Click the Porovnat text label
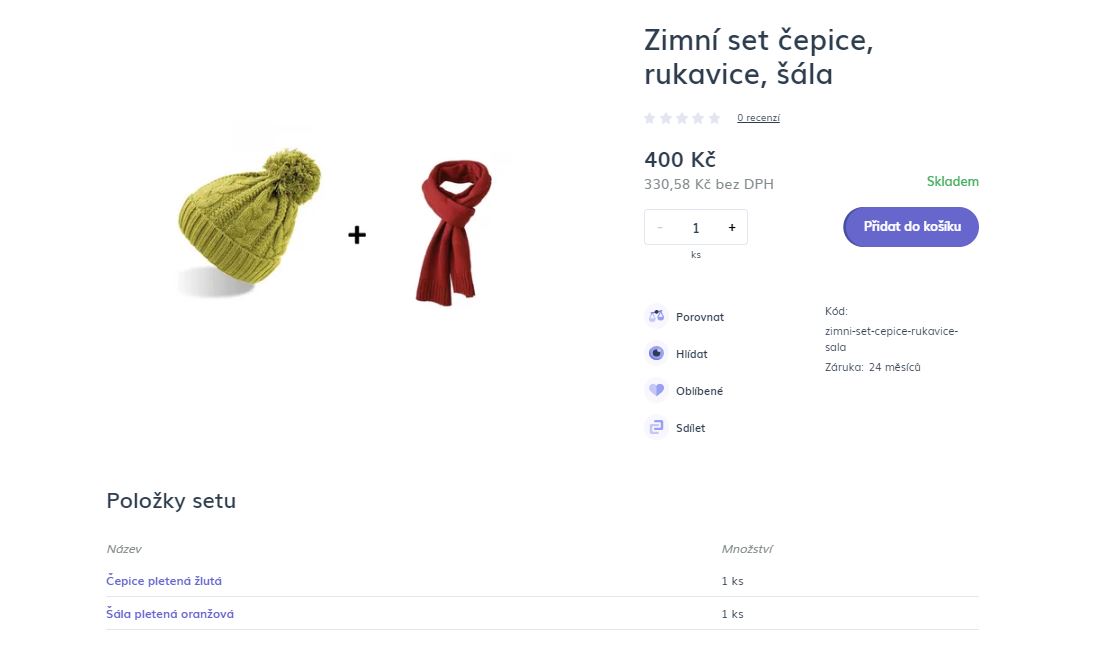The image size is (1115, 654). pyautogui.click(x=700, y=317)
